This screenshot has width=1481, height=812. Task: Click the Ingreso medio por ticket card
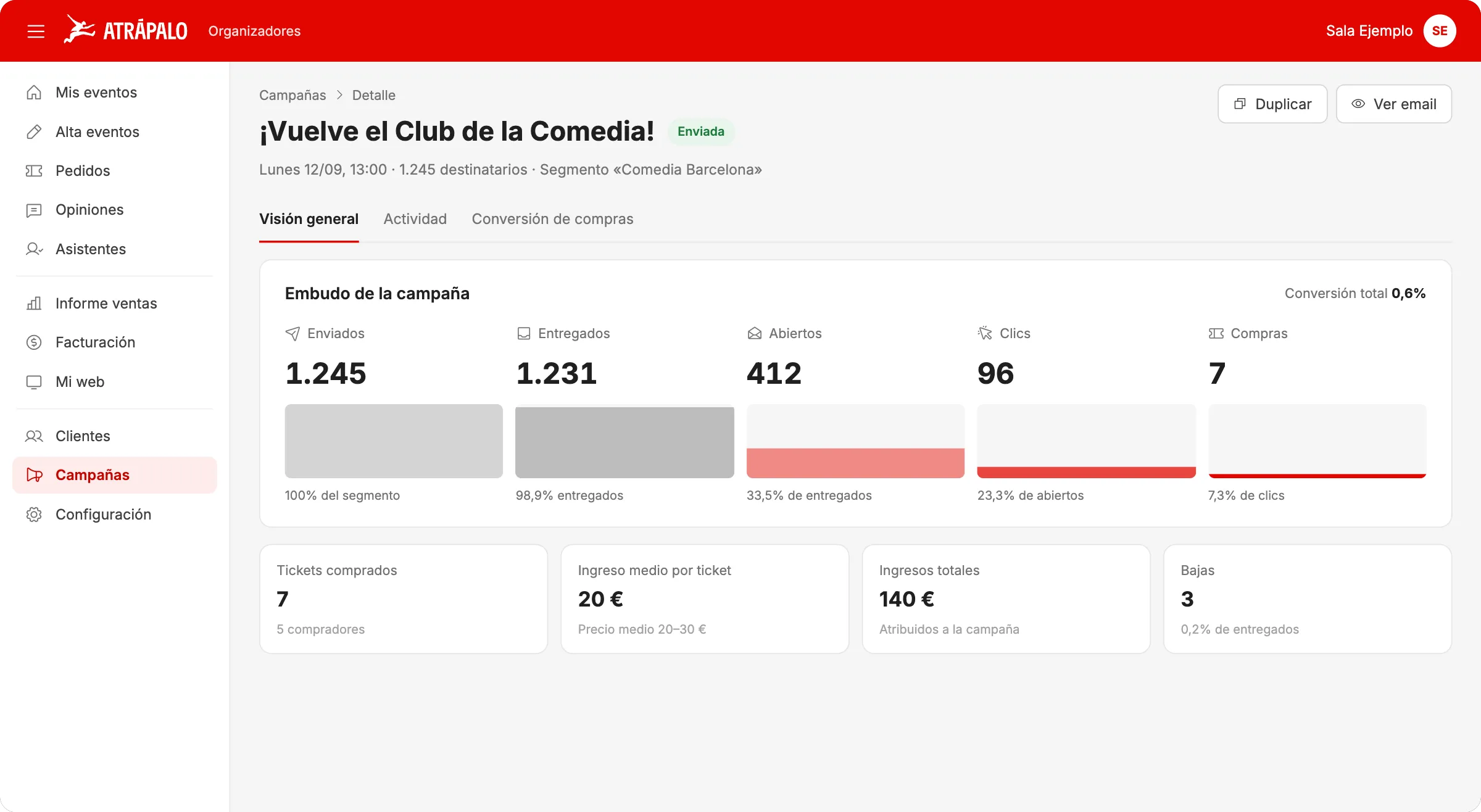[705, 599]
